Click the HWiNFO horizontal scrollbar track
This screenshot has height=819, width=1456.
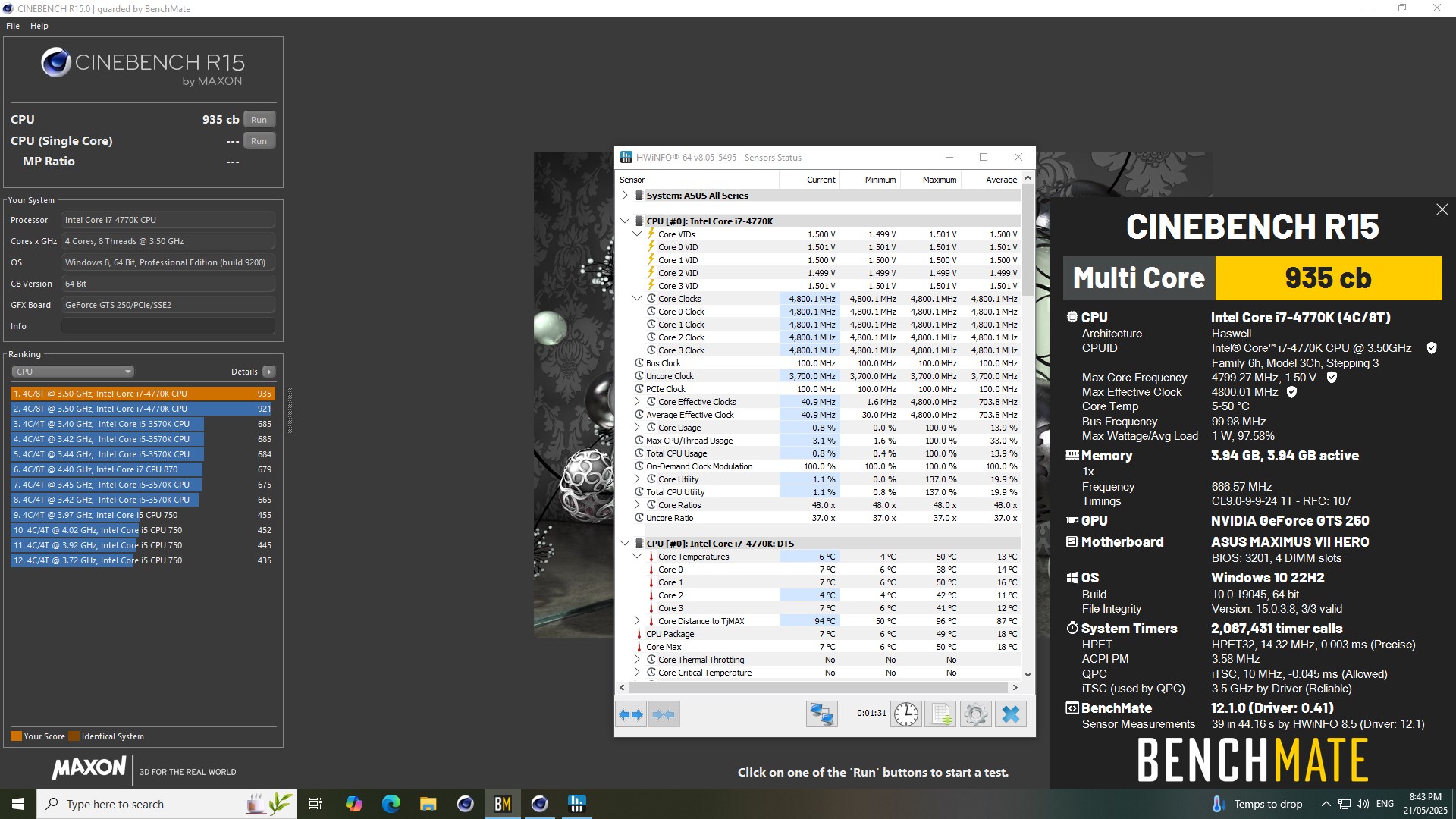tap(818, 687)
